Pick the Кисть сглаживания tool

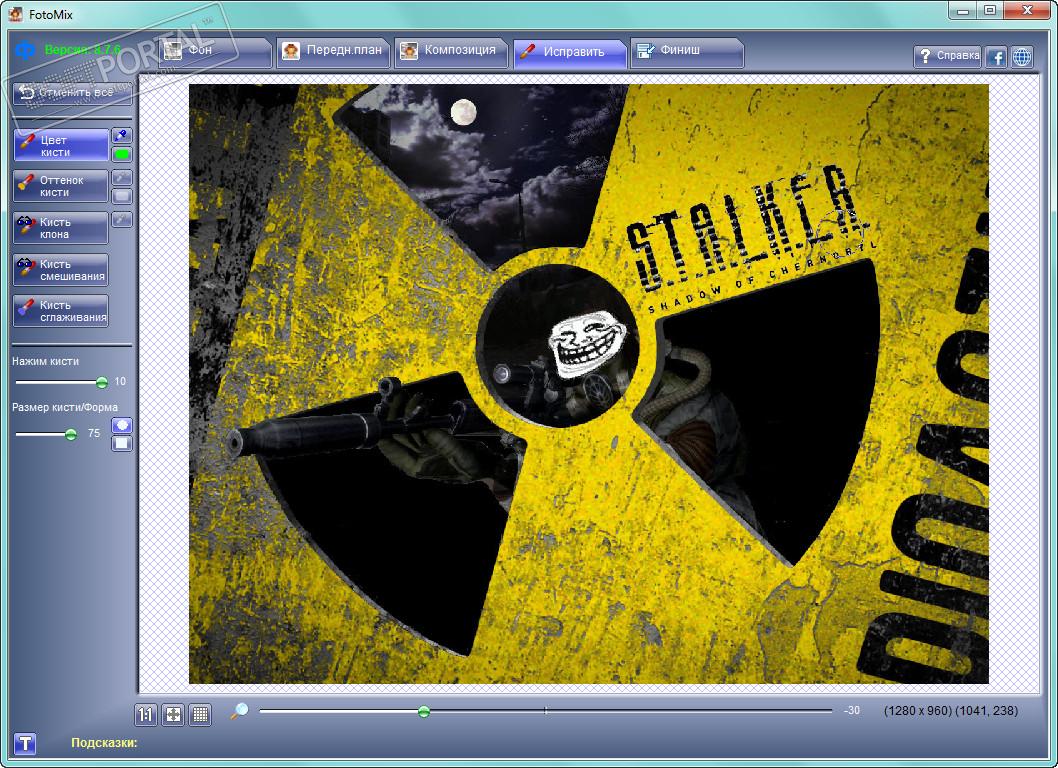pyautogui.click(x=60, y=310)
